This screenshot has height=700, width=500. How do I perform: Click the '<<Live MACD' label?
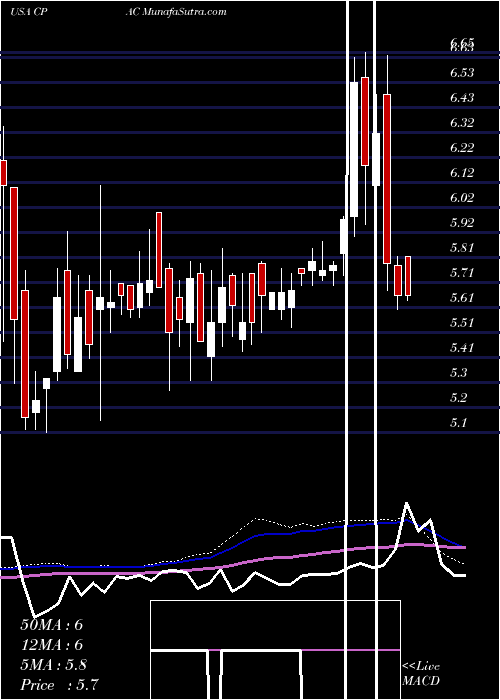tap(421, 674)
